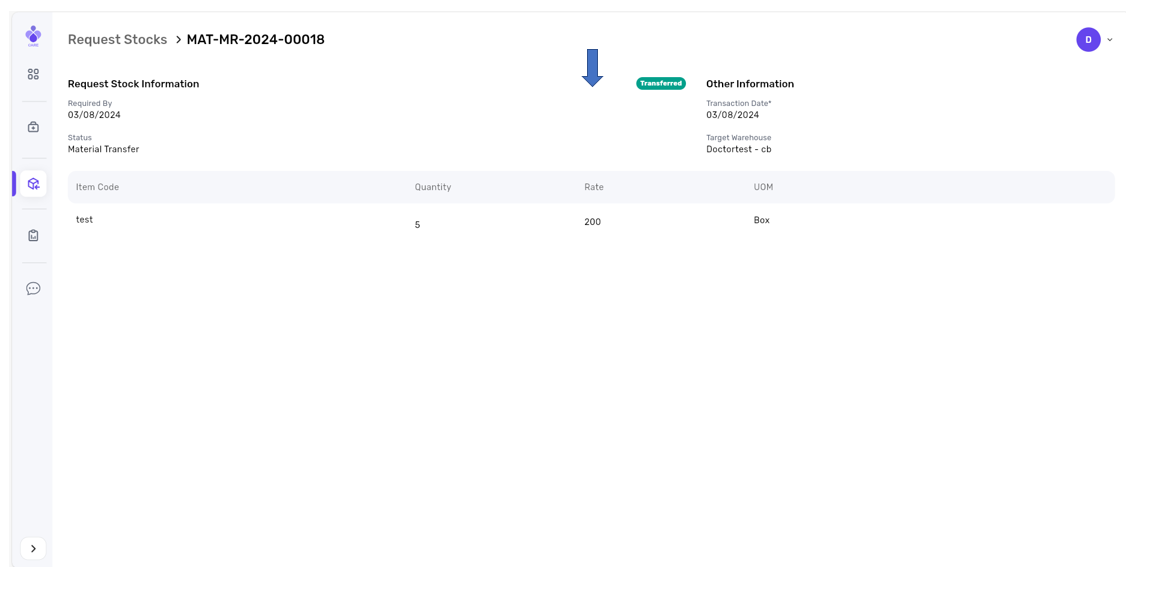The width and height of the screenshot is (1162, 602).
Task: Click the blue down arrow icon
Action: [x=592, y=68]
